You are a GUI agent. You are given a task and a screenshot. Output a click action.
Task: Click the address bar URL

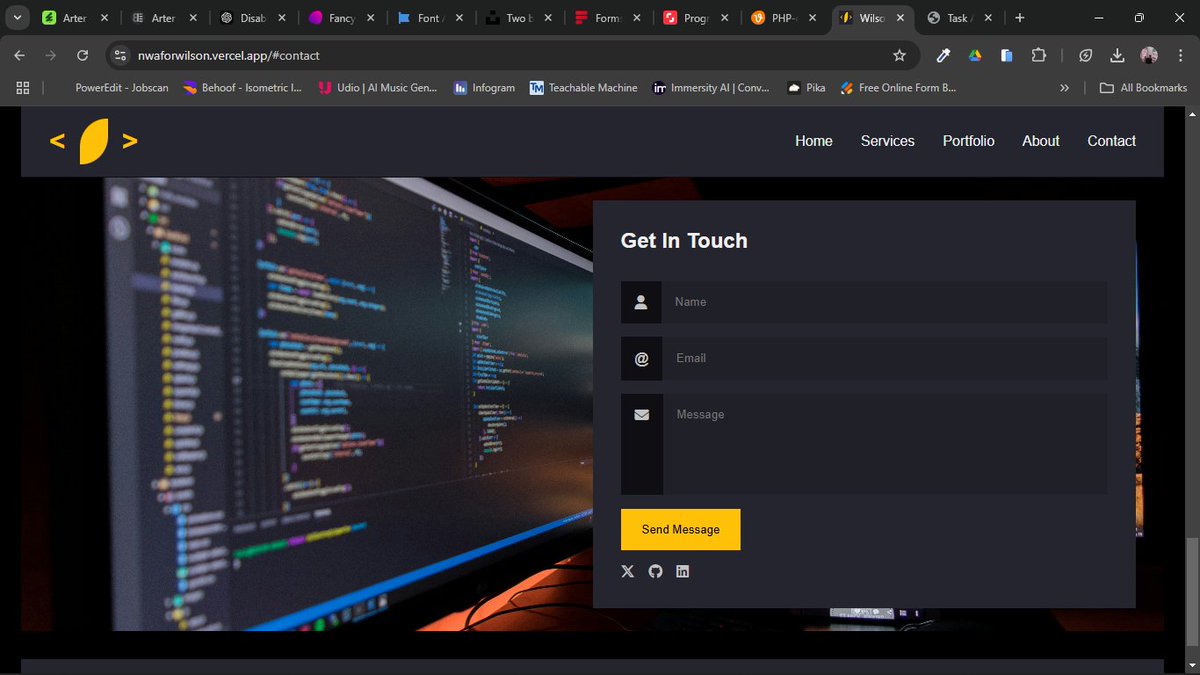click(229, 55)
